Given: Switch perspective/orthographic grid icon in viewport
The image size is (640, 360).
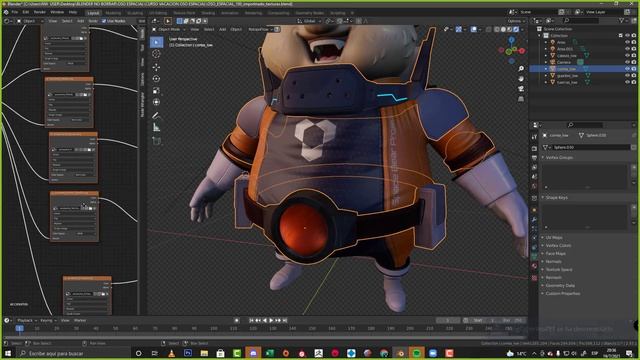Looking at the screenshot, I should tap(521, 99).
